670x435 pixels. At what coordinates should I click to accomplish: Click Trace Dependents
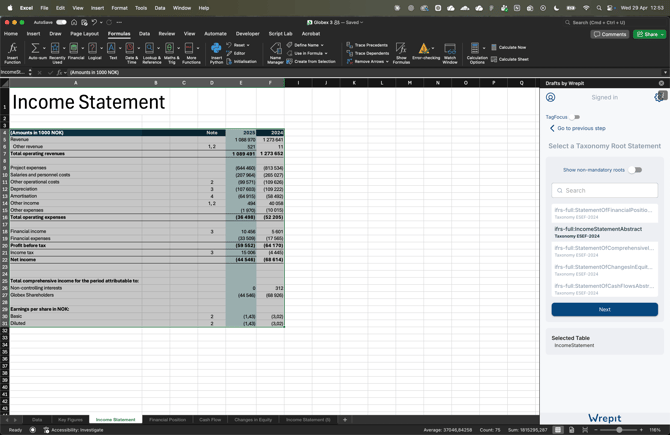[367, 53]
